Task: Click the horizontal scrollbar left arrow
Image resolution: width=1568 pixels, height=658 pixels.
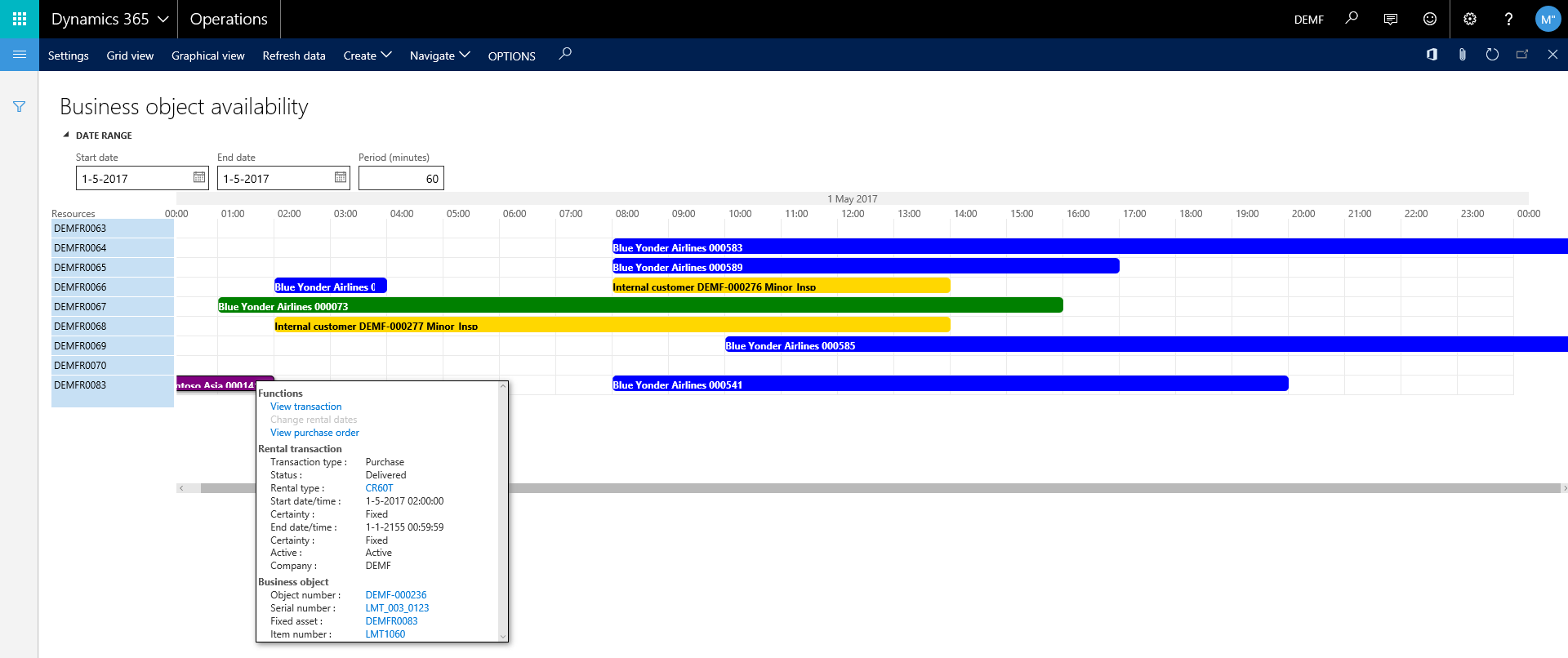Action: pos(181,488)
